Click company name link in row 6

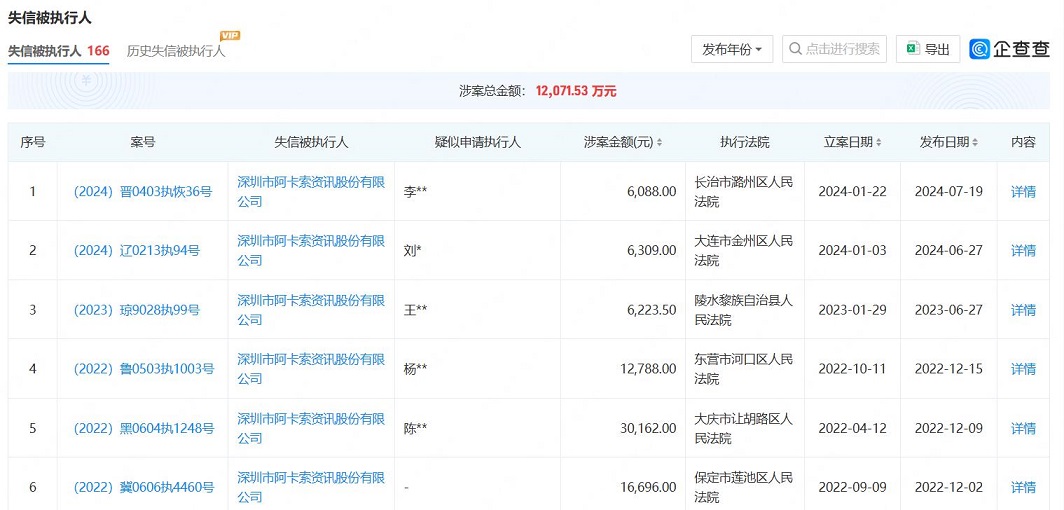(311, 488)
